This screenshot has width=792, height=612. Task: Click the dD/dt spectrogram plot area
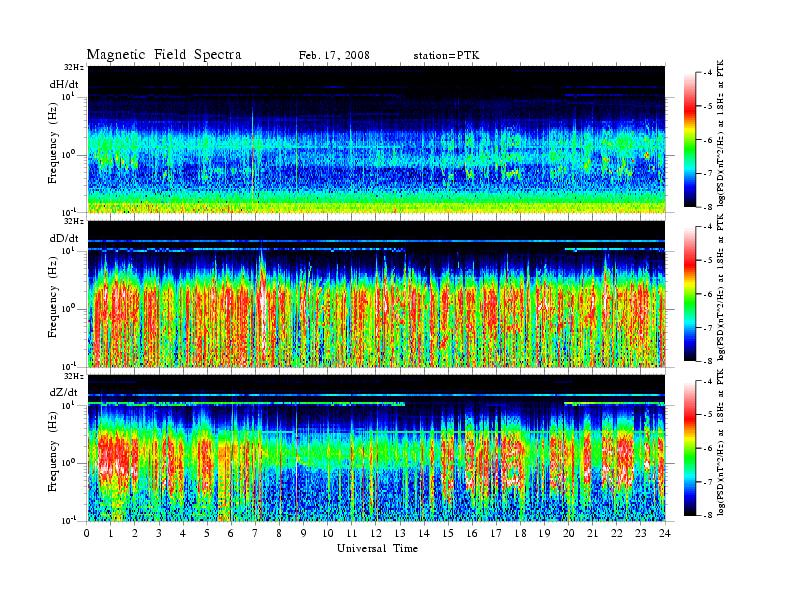[x=377, y=294]
